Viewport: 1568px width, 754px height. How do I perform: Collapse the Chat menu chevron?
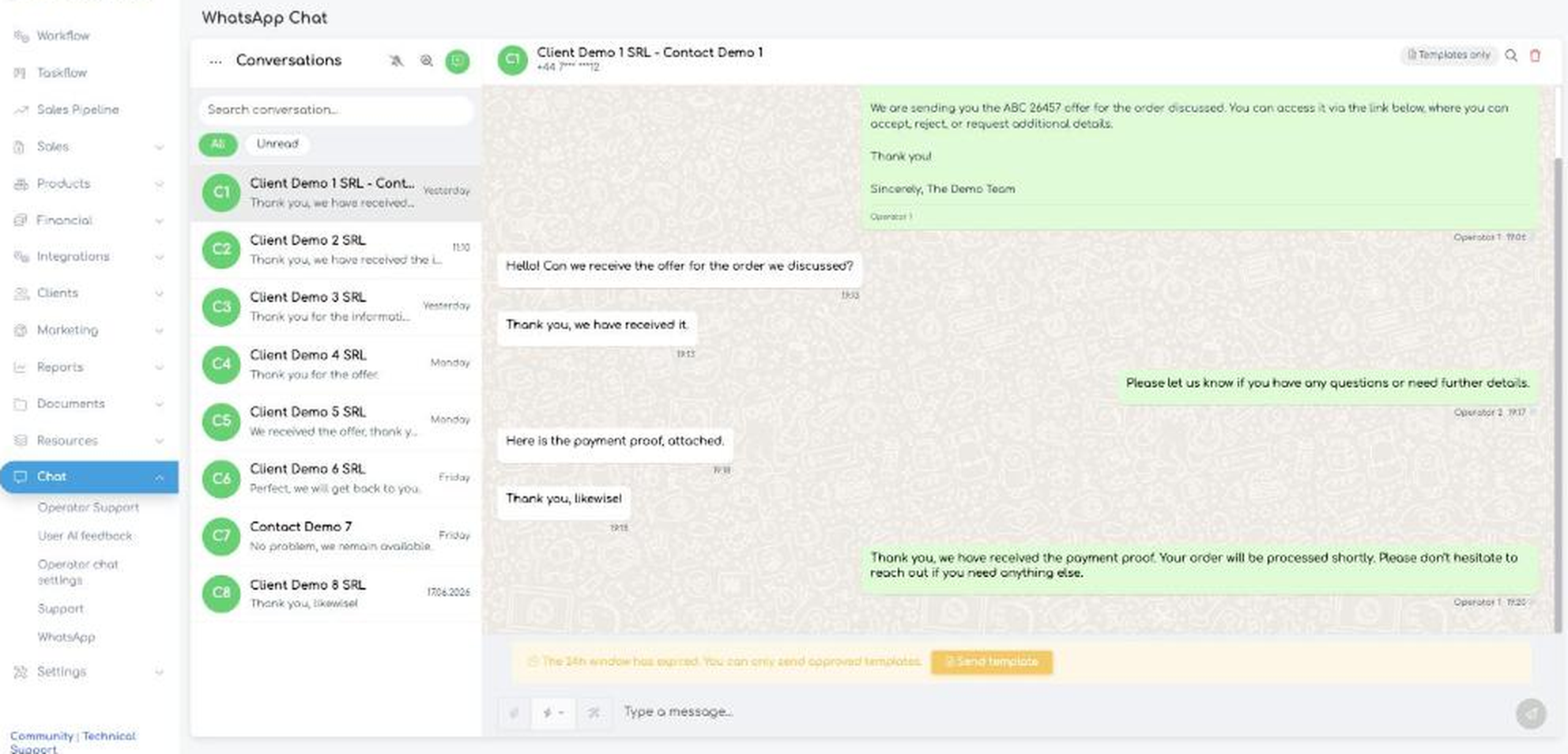pos(159,477)
